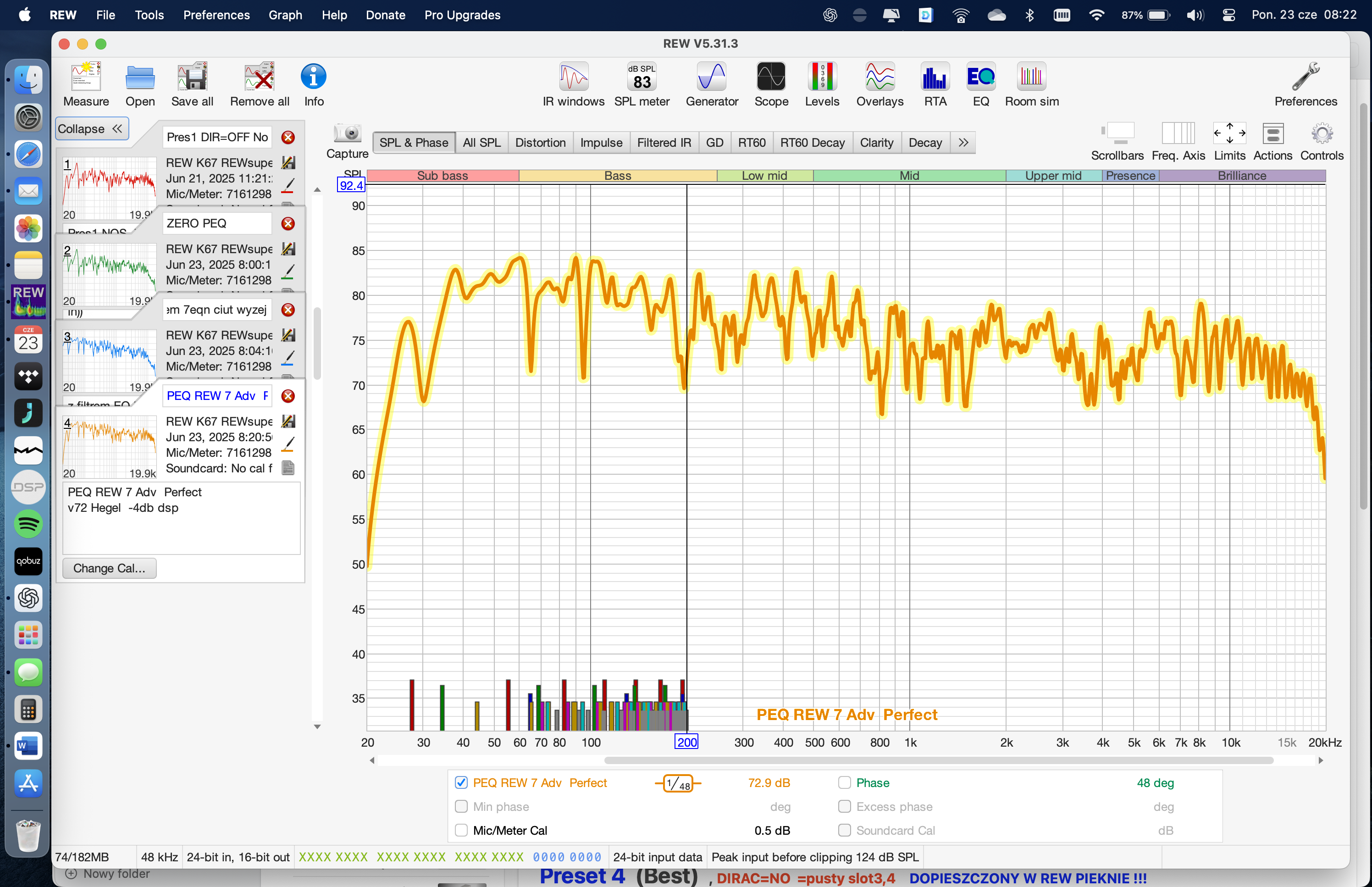Open the Room sim tool
The image size is (1372, 887).
pos(1032,85)
